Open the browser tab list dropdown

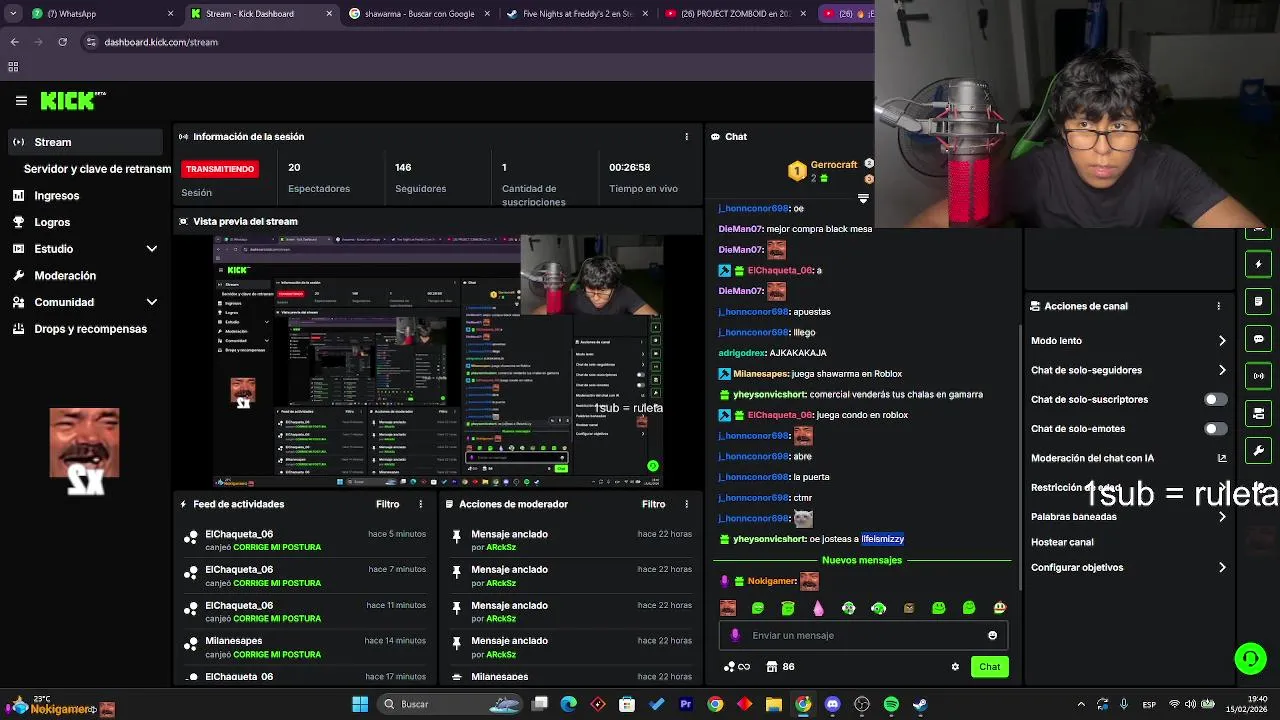[13, 14]
